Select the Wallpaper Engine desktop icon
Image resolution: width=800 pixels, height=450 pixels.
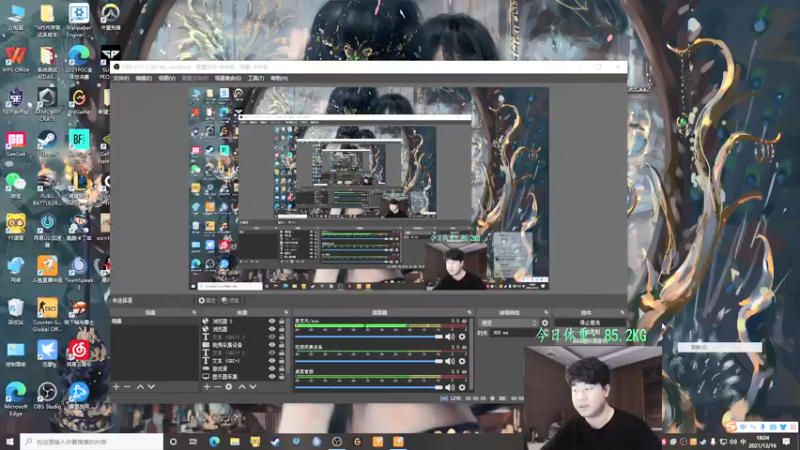click(79, 20)
